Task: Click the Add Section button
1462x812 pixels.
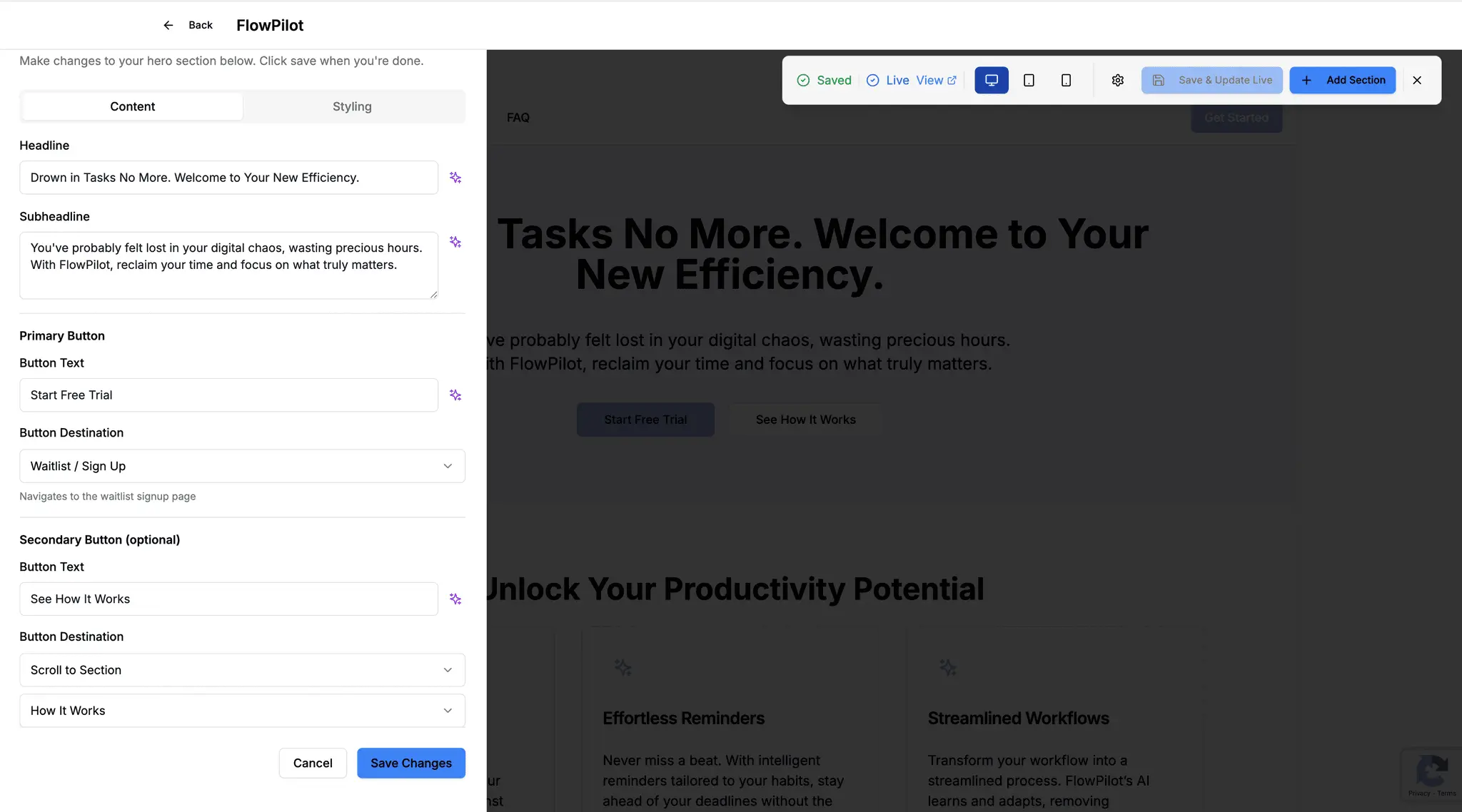Action: point(1342,80)
